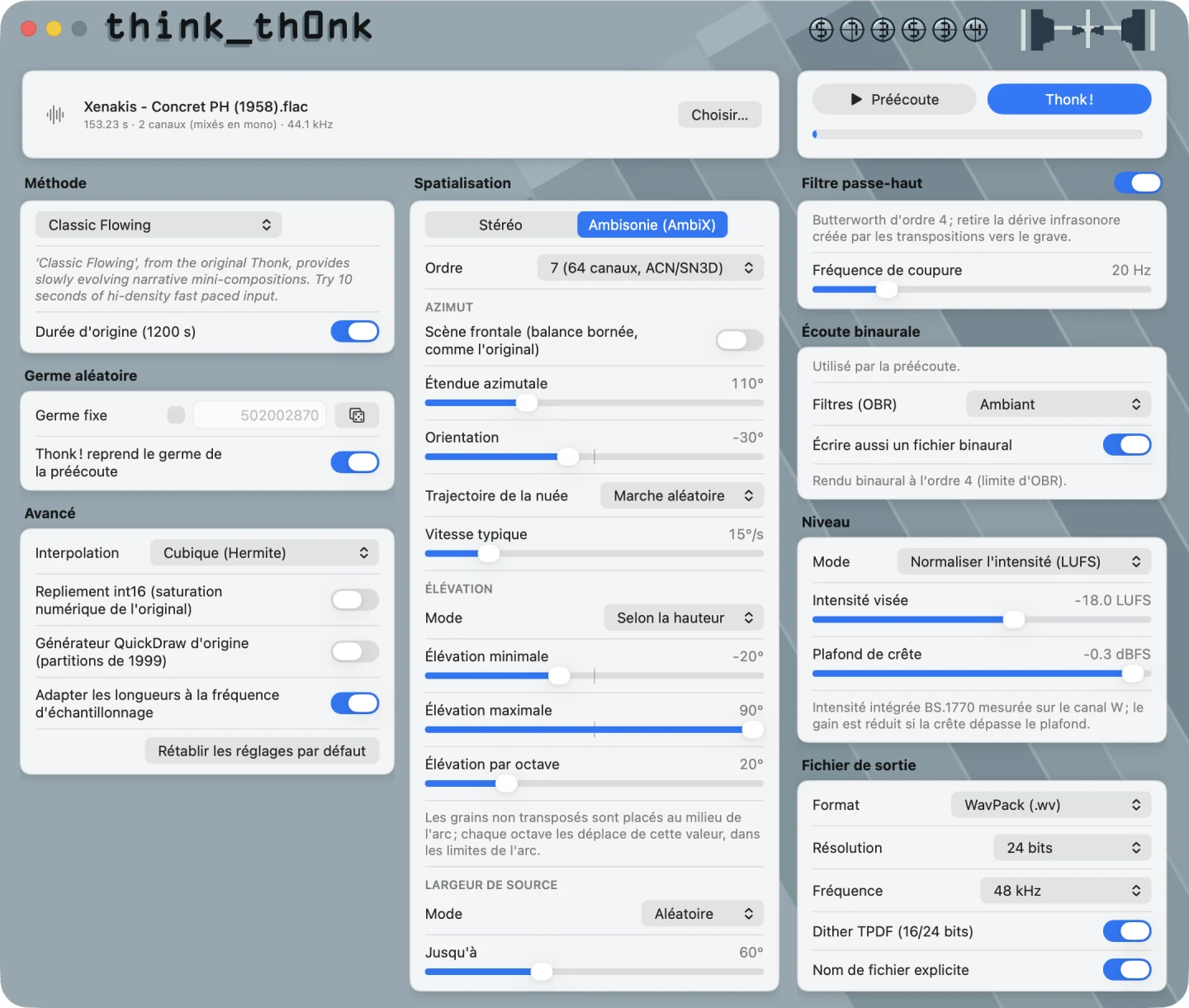The width and height of the screenshot is (1189, 1008).
Task: Open the Format WavPack (.wv) dropdown
Action: point(1051,805)
